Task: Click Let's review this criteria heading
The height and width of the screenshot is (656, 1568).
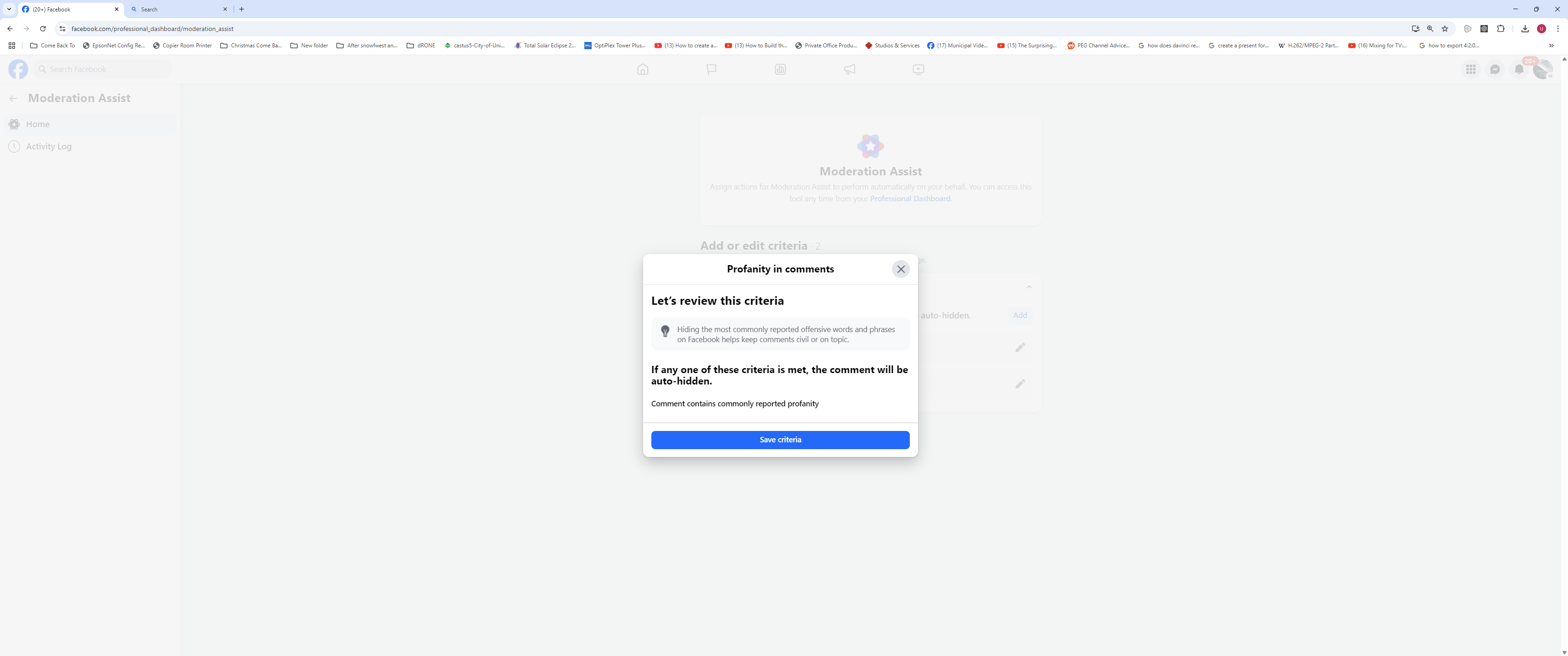Action: pos(717,301)
